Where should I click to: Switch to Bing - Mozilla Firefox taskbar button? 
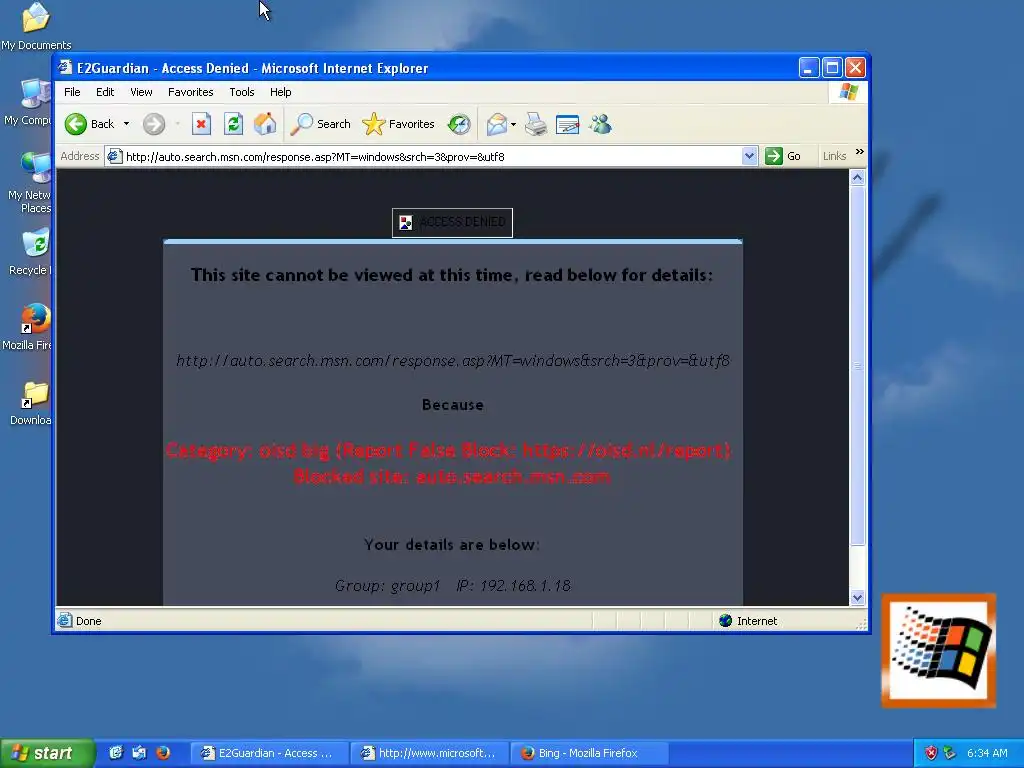coord(589,753)
